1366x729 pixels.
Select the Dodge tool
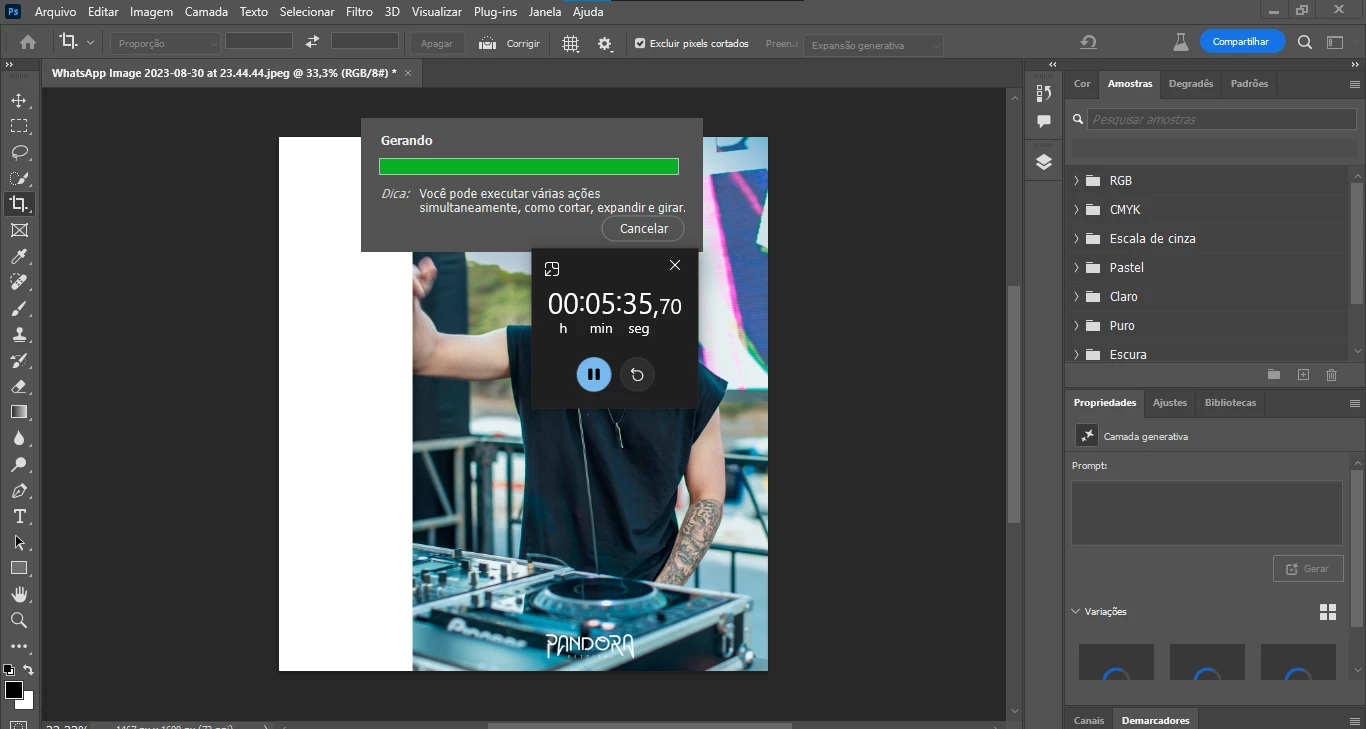[x=18, y=464]
